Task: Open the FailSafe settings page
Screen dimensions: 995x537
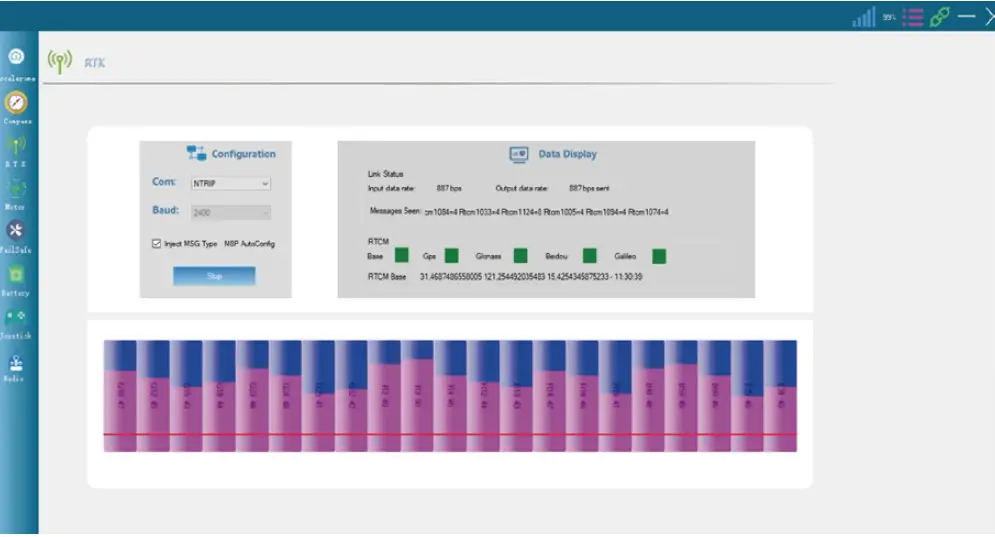Action: click(16, 230)
